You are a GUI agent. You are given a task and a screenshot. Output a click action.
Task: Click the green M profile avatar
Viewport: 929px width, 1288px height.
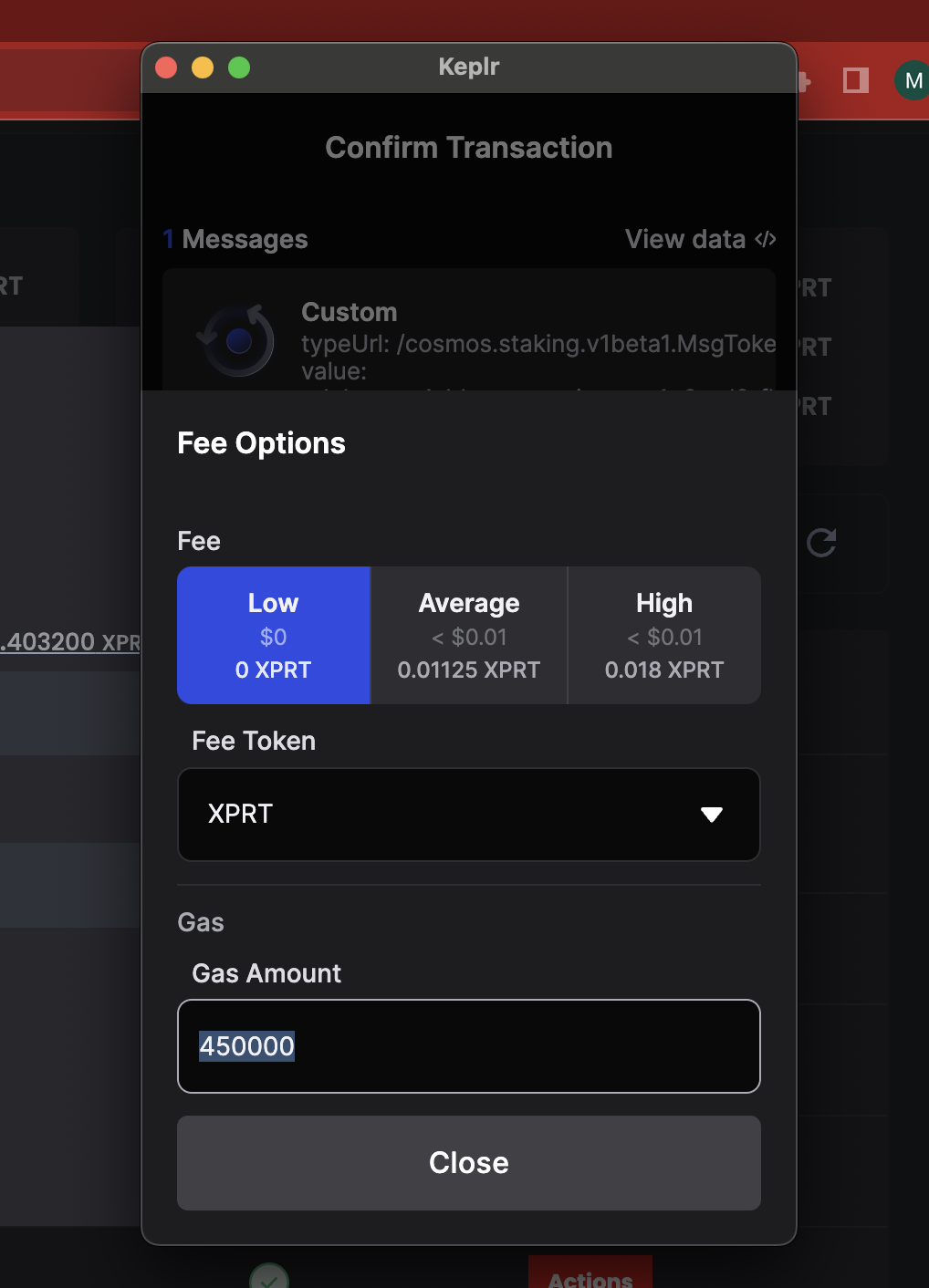tap(912, 80)
